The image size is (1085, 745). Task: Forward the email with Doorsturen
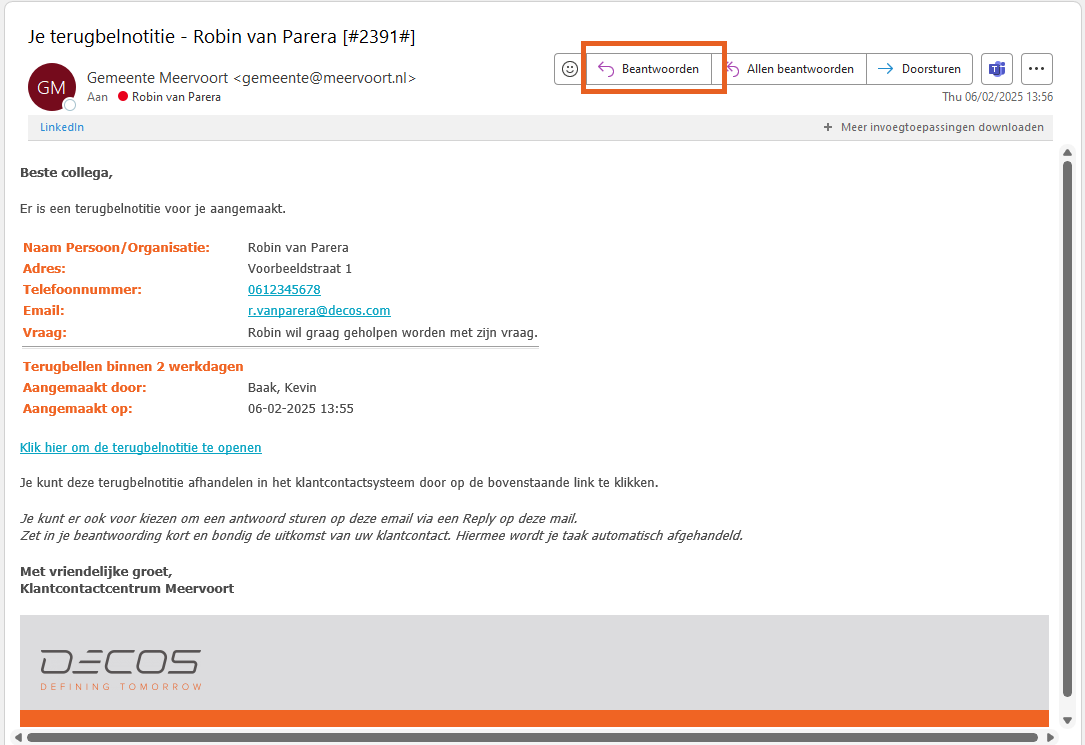click(x=919, y=69)
